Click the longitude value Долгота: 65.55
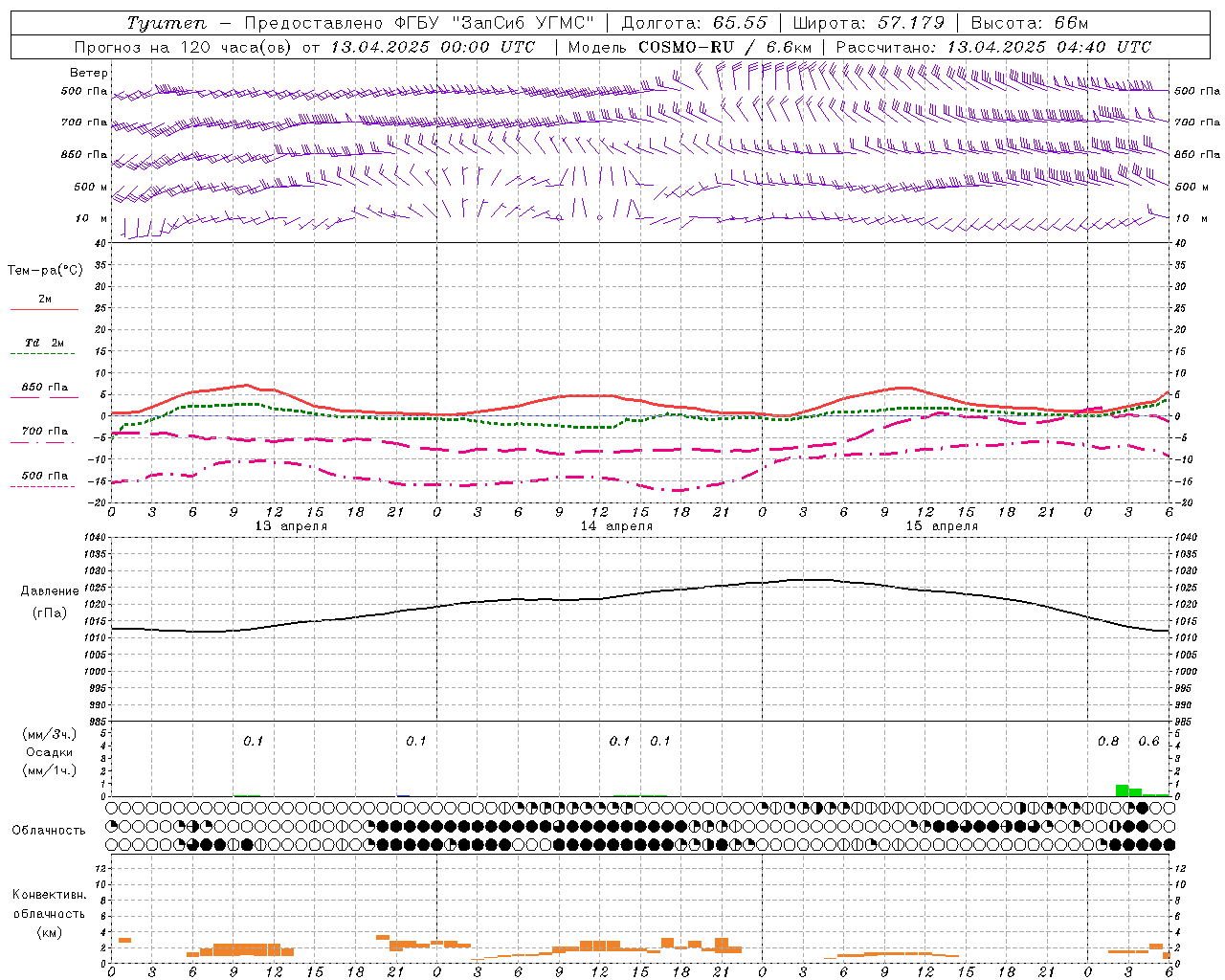The image size is (1225, 980). click(x=694, y=23)
